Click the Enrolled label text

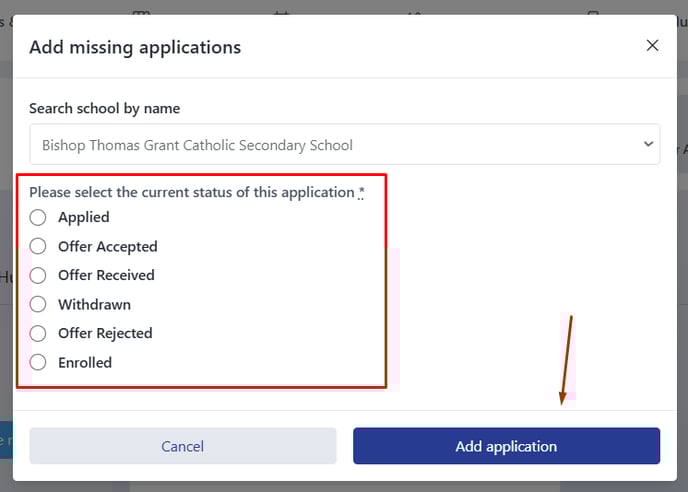point(85,363)
